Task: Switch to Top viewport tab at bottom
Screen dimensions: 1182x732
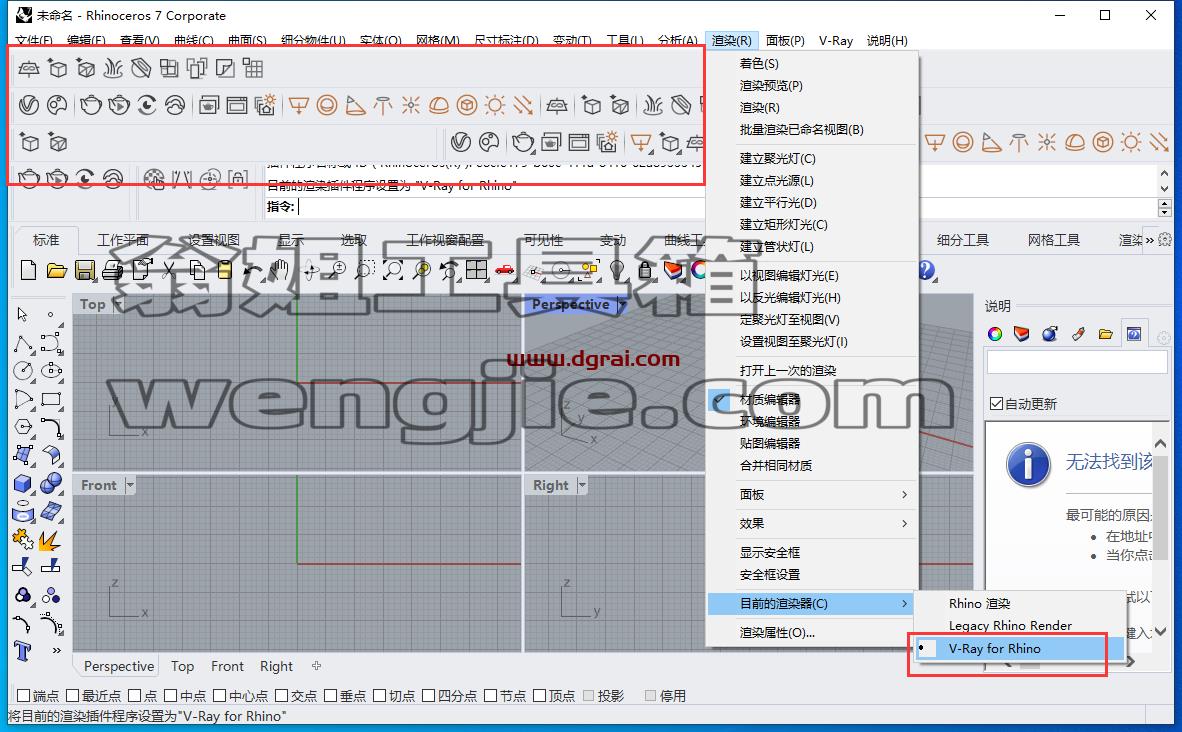Action: [x=182, y=666]
